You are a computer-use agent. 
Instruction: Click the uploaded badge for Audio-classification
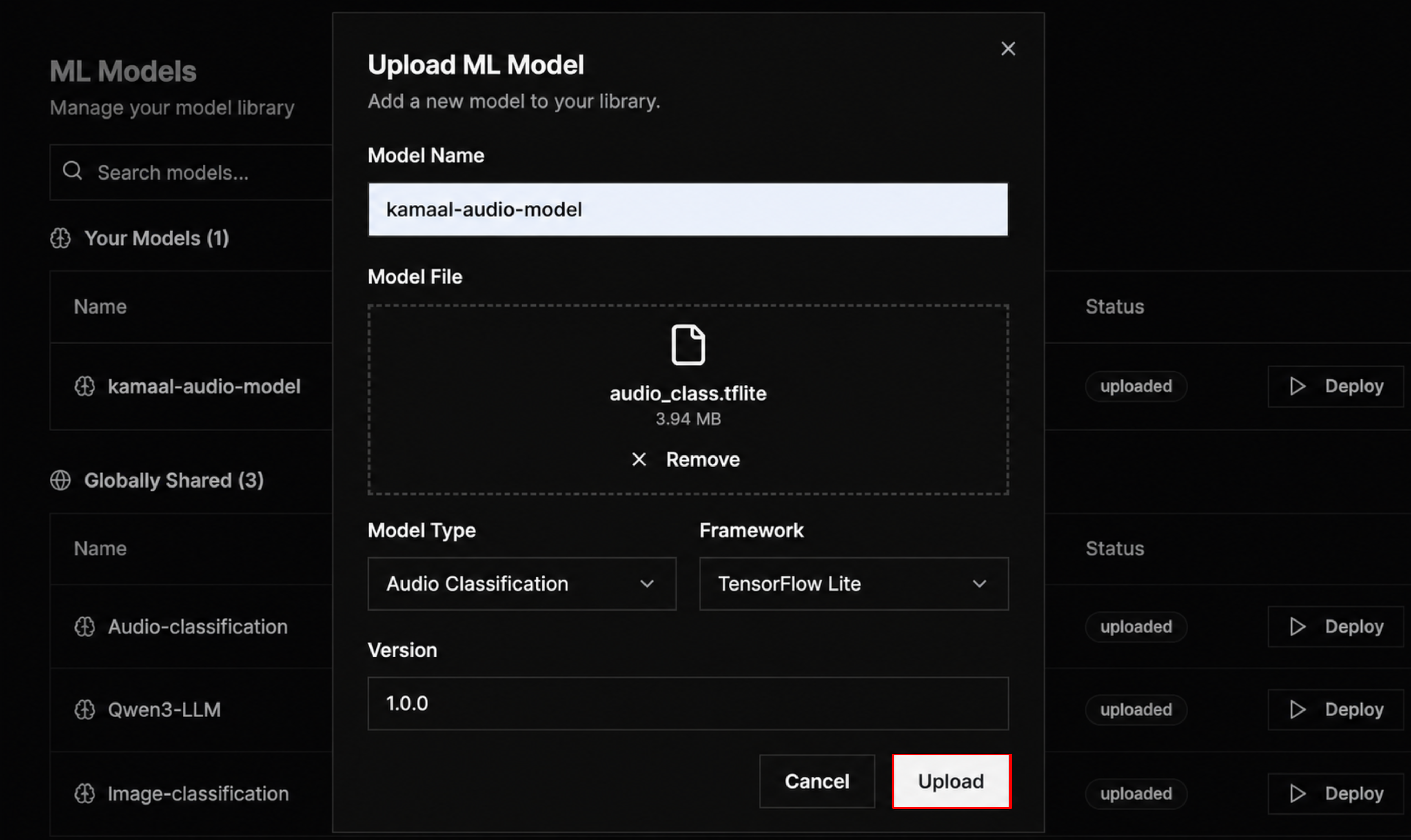(x=1136, y=627)
